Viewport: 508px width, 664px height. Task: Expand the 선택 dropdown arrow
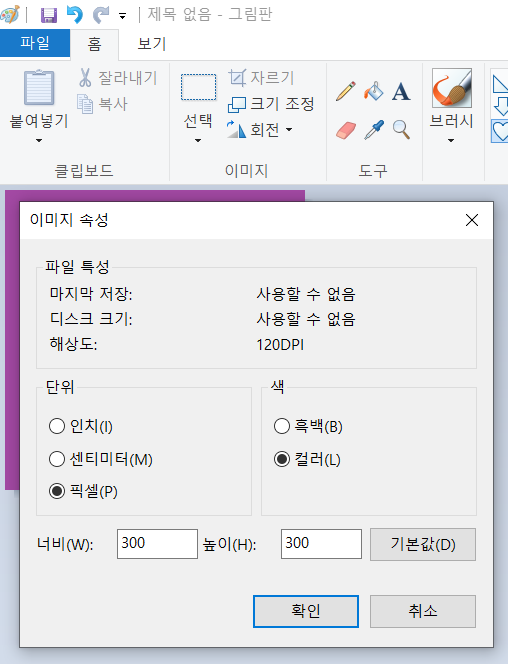click(x=198, y=140)
